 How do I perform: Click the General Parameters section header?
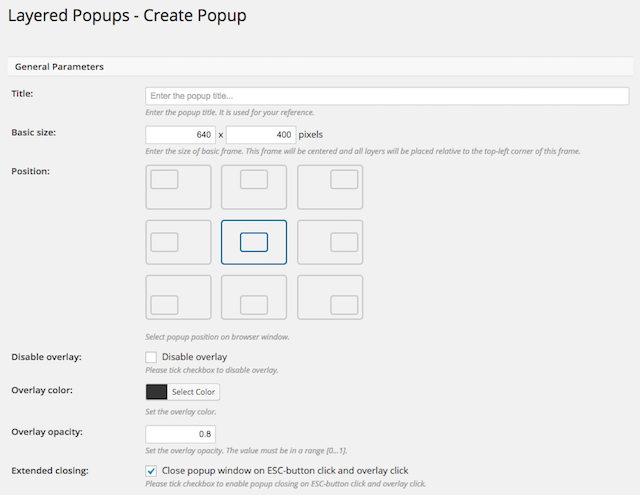[x=320, y=67]
